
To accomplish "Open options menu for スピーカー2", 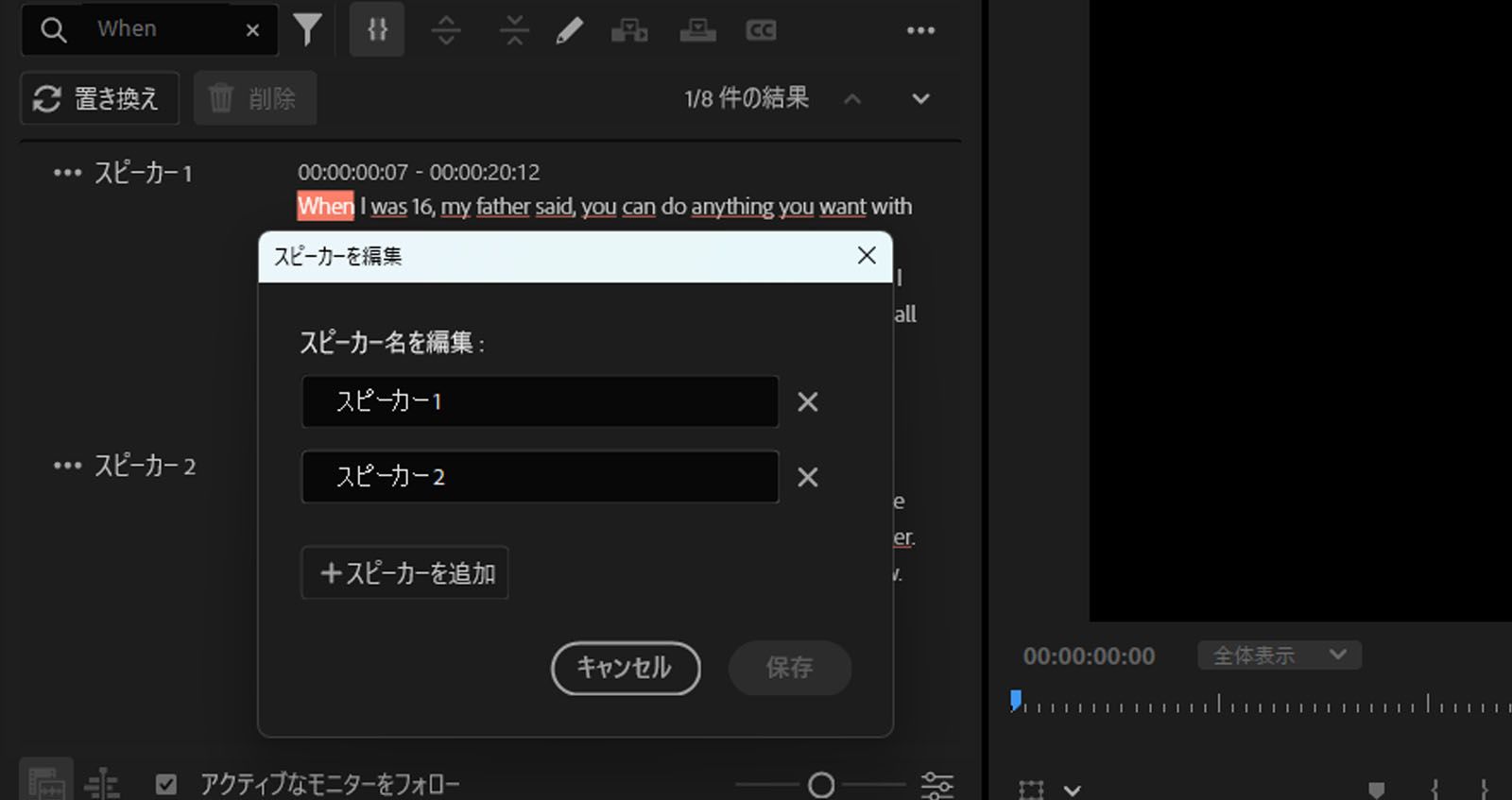I will pyautogui.click(x=67, y=466).
